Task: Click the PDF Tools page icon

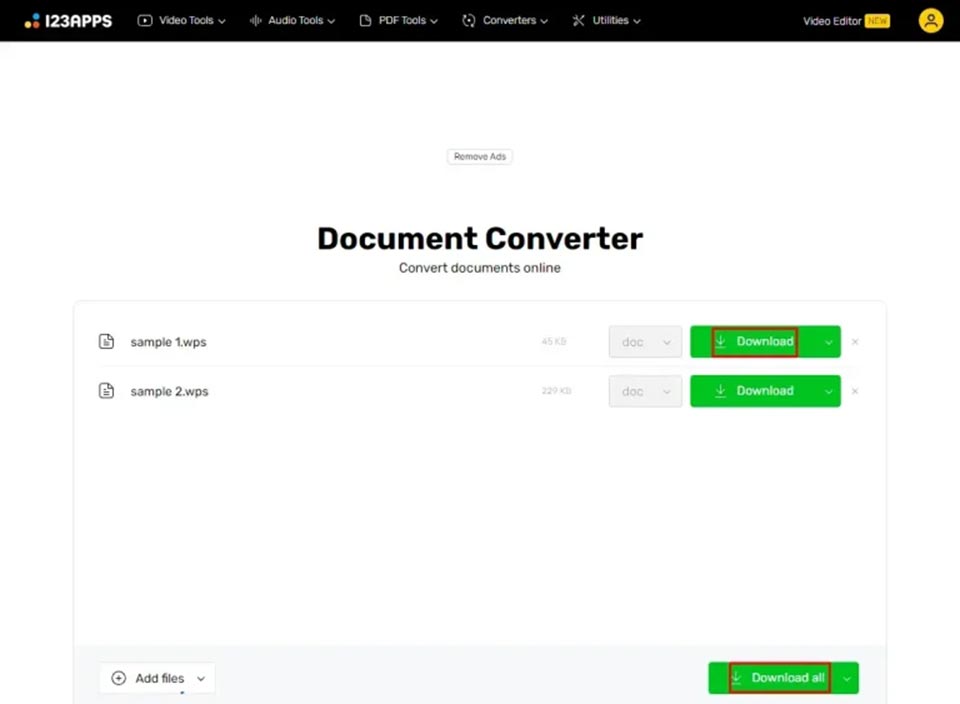Action: (x=366, y=21)
